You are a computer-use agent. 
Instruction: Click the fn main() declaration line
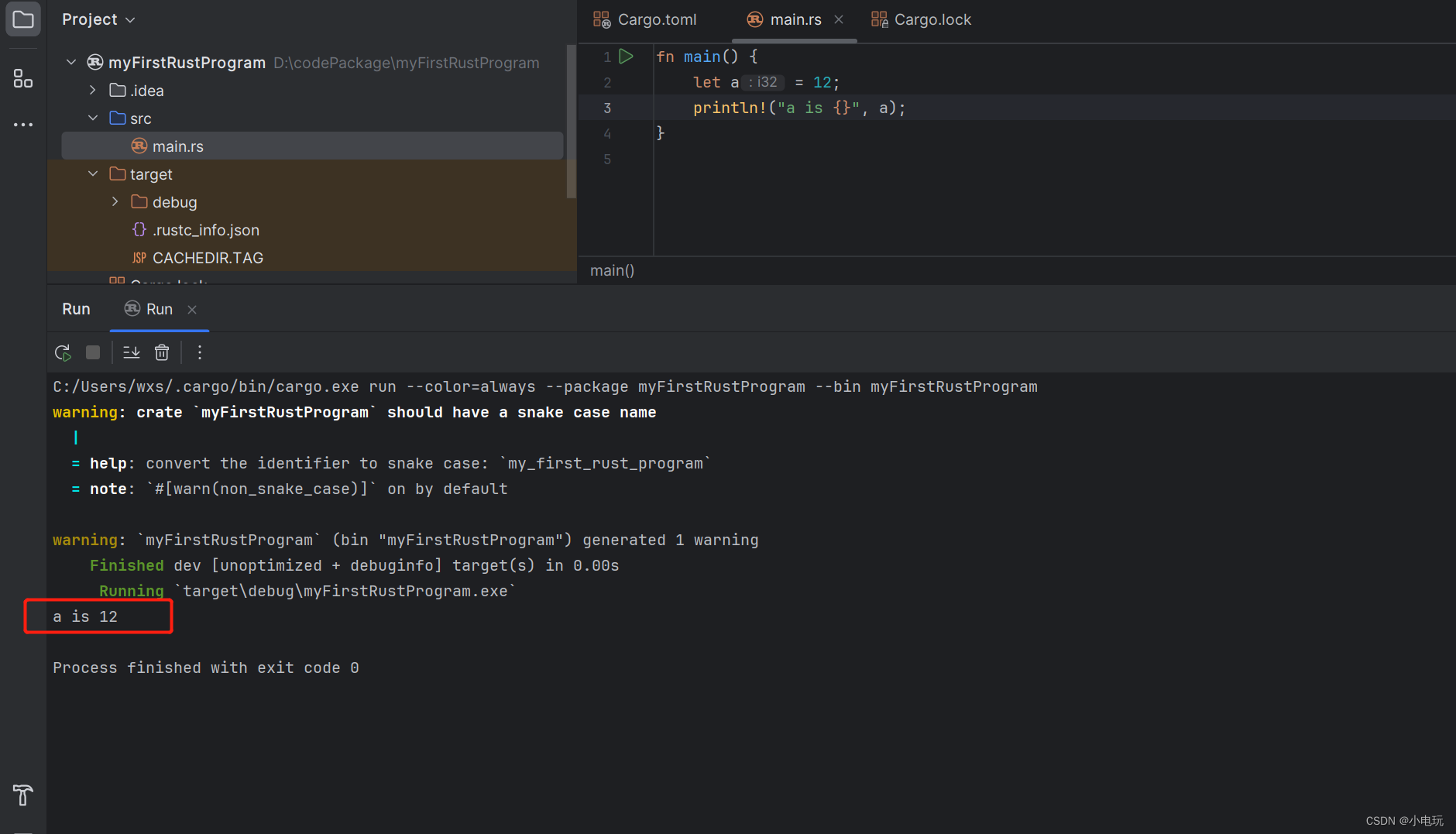707,57
